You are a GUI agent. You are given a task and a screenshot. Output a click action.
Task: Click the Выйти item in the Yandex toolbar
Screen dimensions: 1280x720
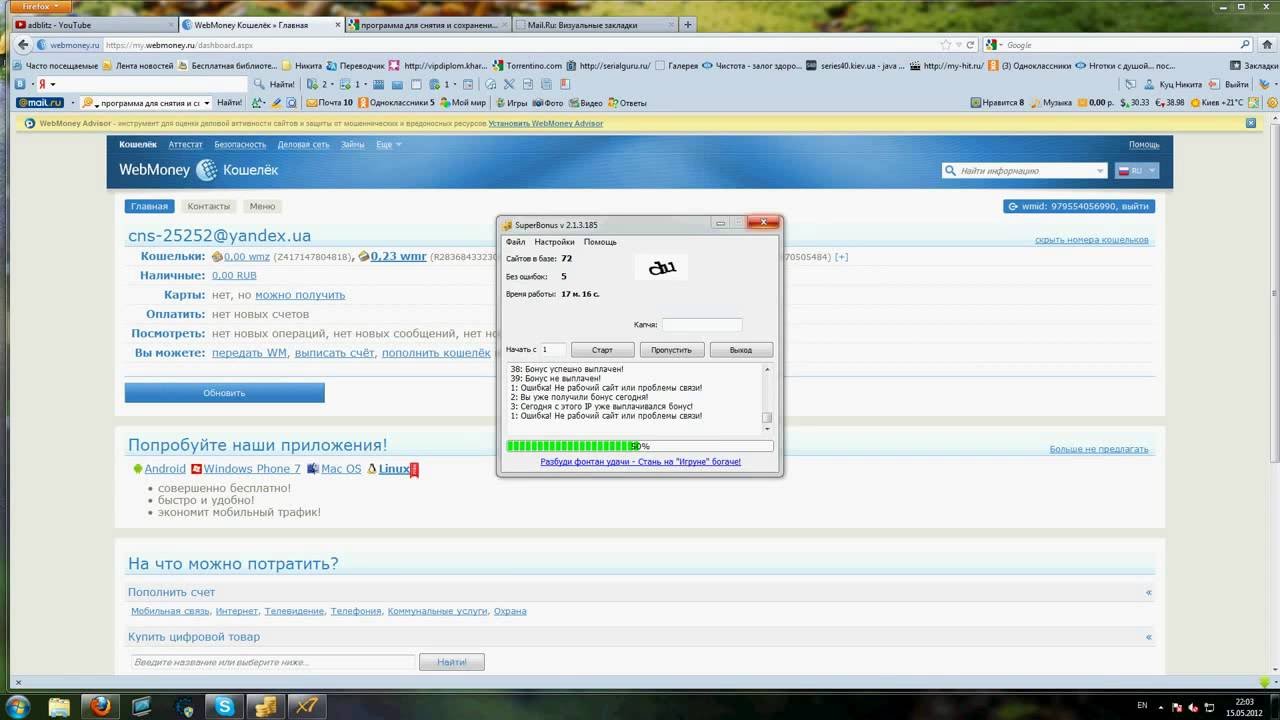pos(1230,85)
